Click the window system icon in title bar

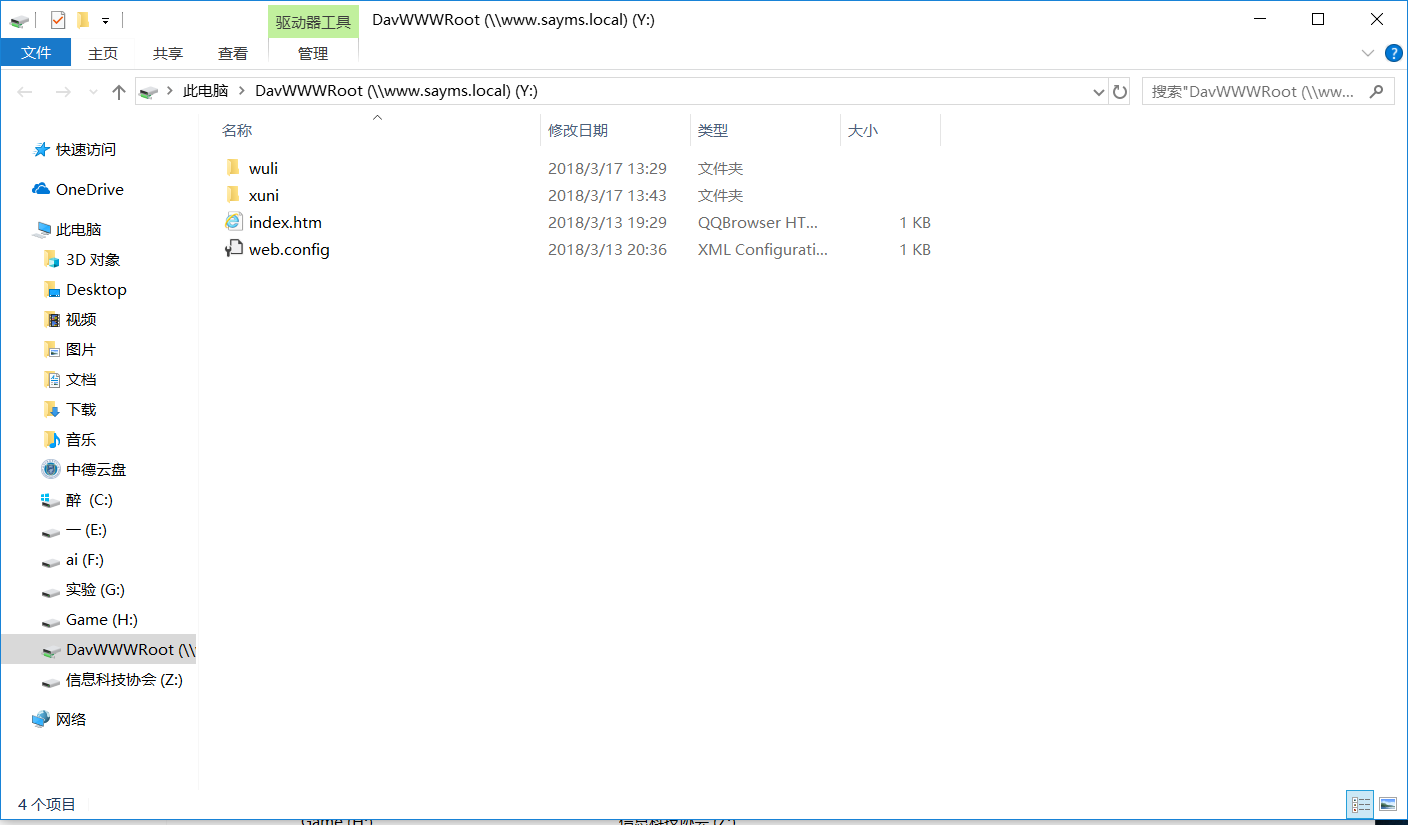pyautogui.click(x=19, y=20)
